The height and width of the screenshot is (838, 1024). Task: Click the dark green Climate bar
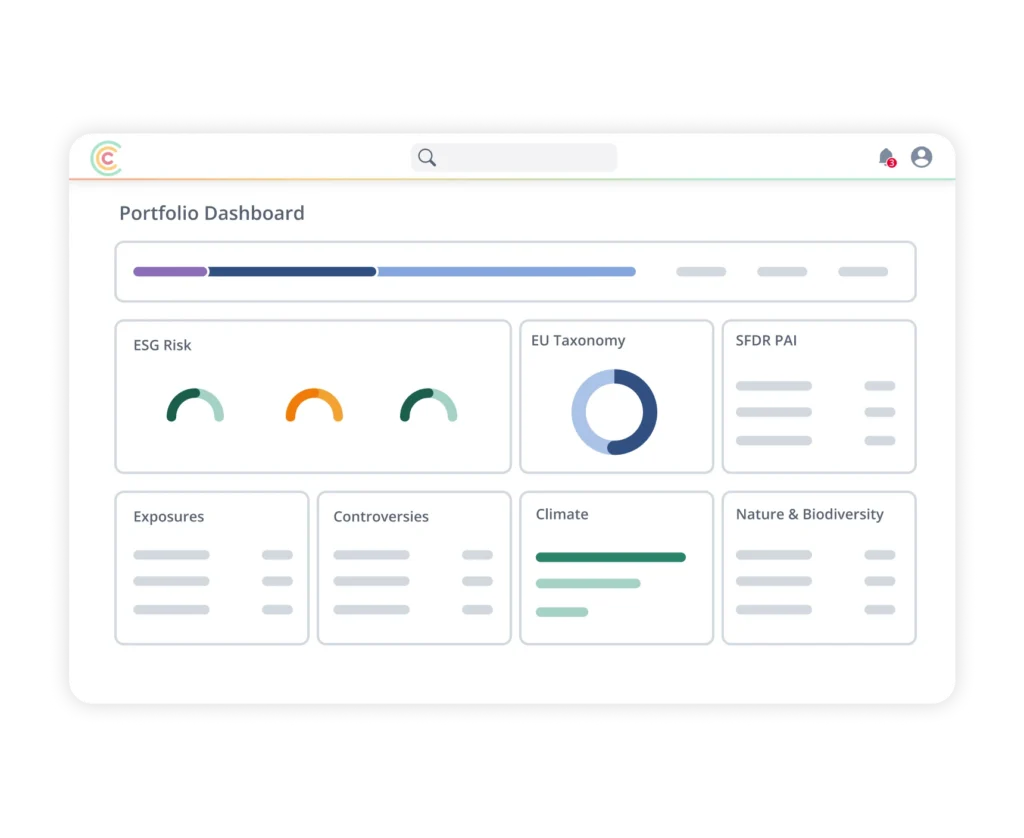(611, 557)
